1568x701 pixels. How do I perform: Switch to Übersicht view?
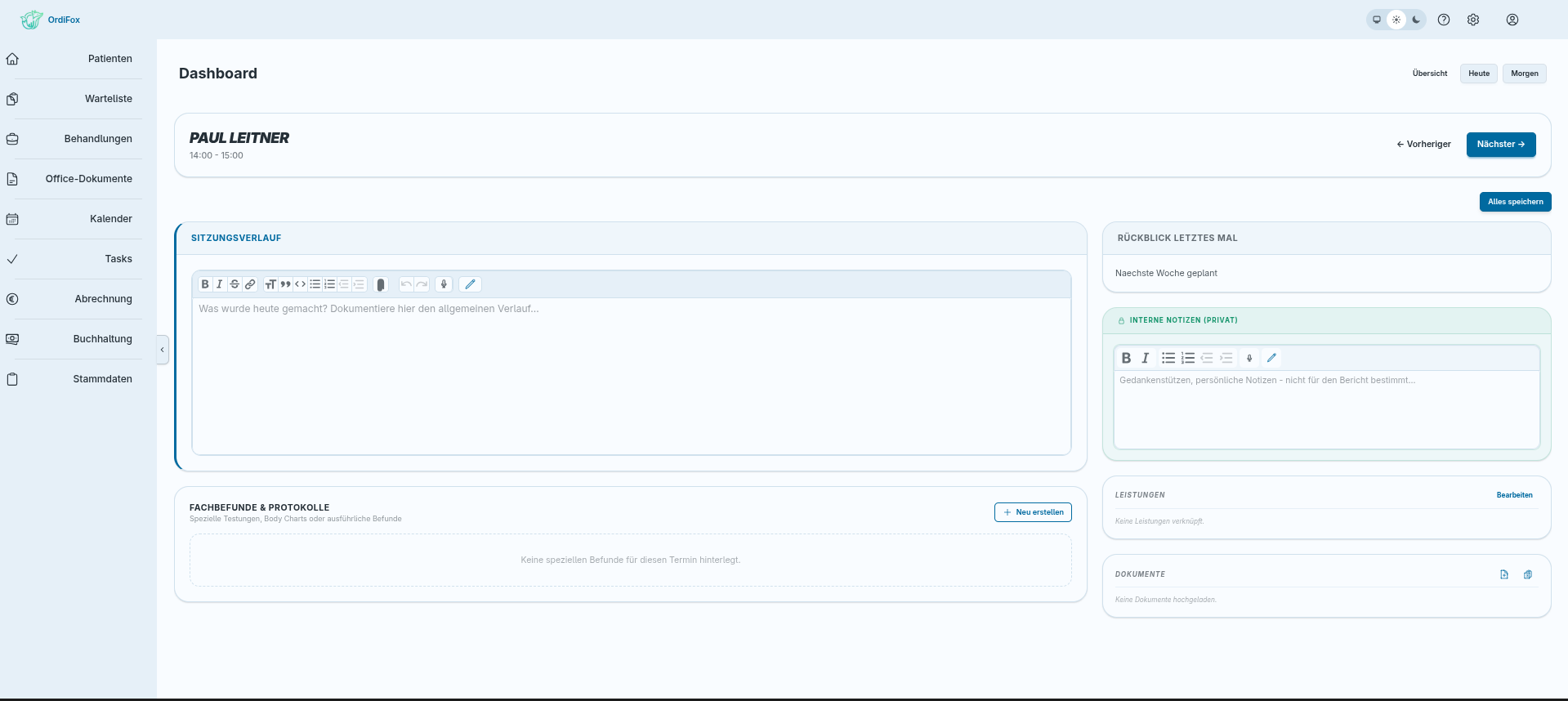pos(1430,74)
